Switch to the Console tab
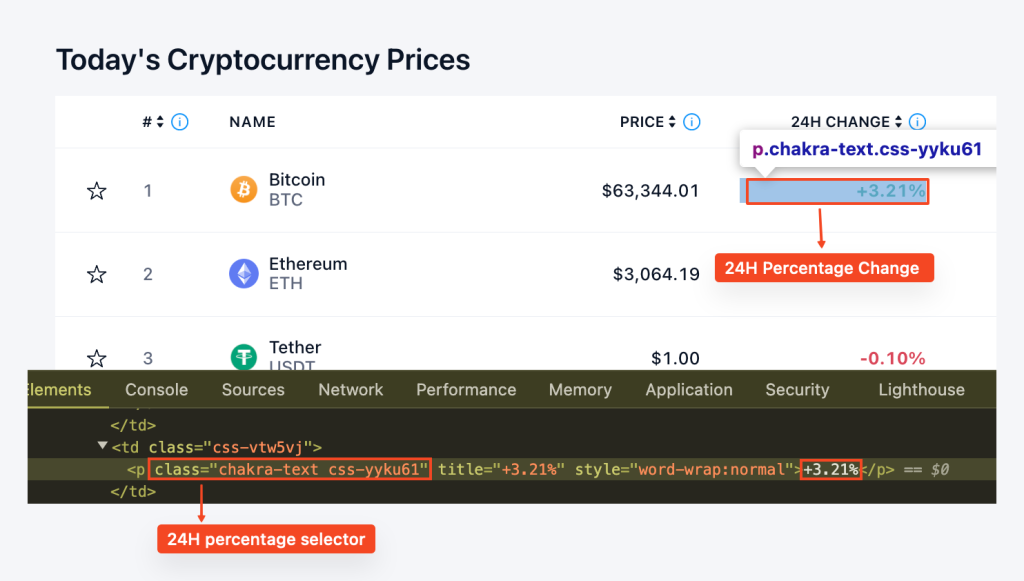The width and height of the screenshot is (1024, 581). pos(157,390)
